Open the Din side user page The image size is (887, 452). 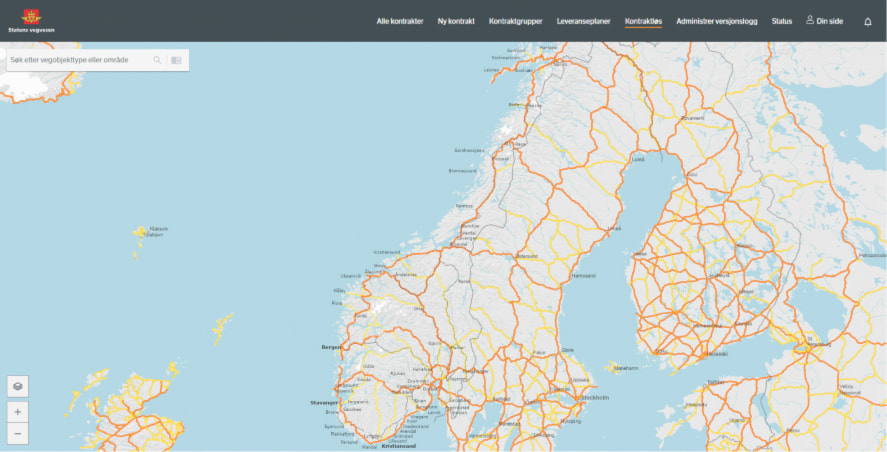pos(825,21)
